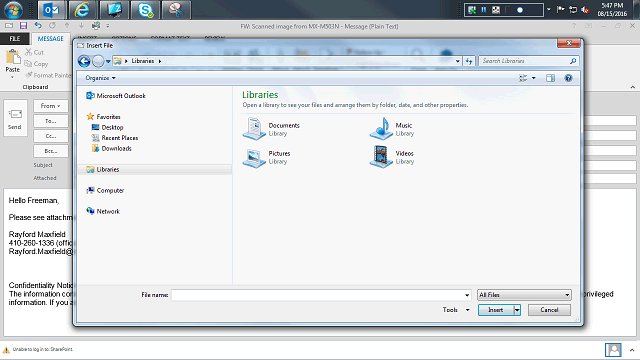The height and width of the screenshot is (360, 640).
Task: Open the Skype taskbar icon
Action: coord(145,10)
